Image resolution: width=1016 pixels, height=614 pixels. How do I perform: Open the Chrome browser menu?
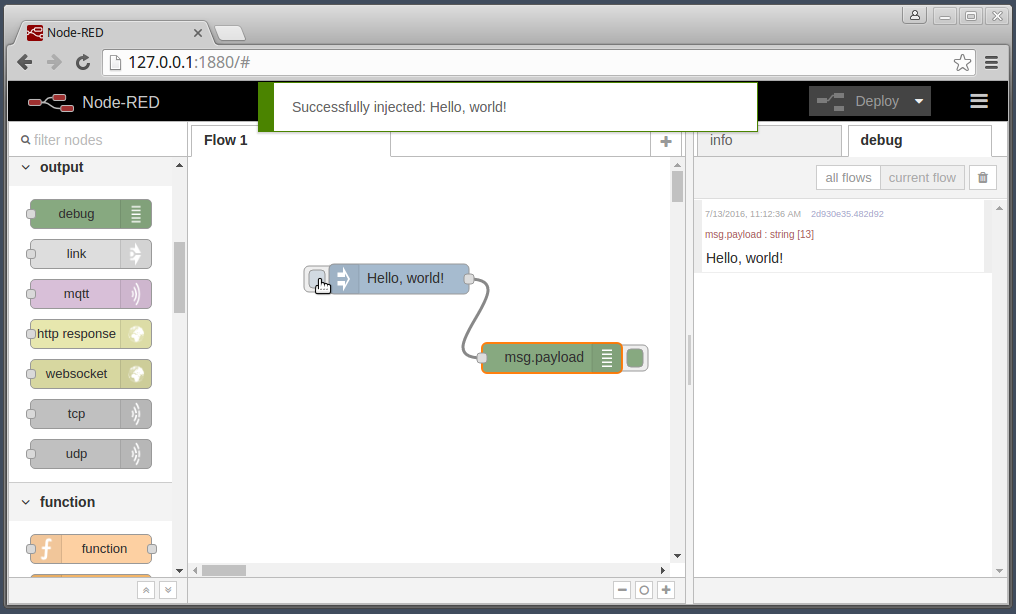(991, 62)
